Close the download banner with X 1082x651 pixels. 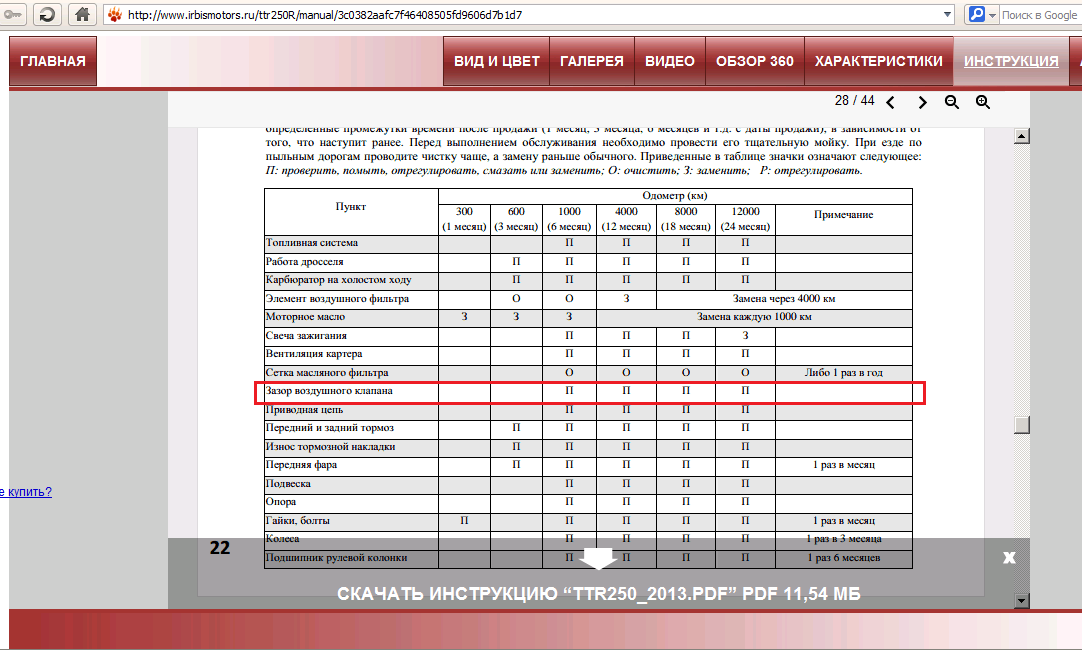pos(1009,558)
